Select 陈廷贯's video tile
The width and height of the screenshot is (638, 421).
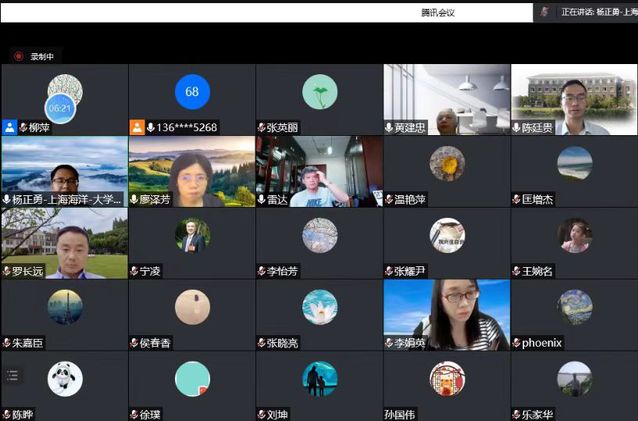(574, 98)
